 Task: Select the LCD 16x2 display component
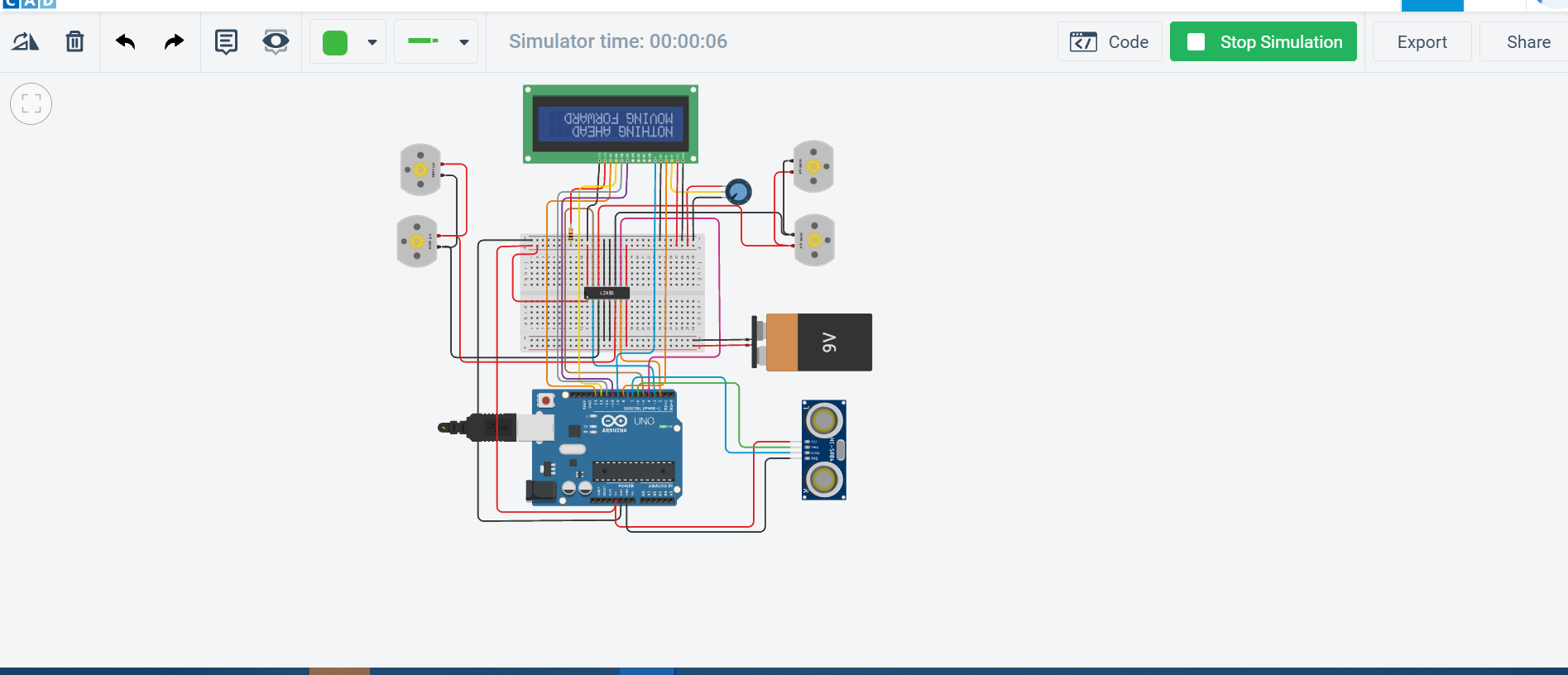point(611,124)
